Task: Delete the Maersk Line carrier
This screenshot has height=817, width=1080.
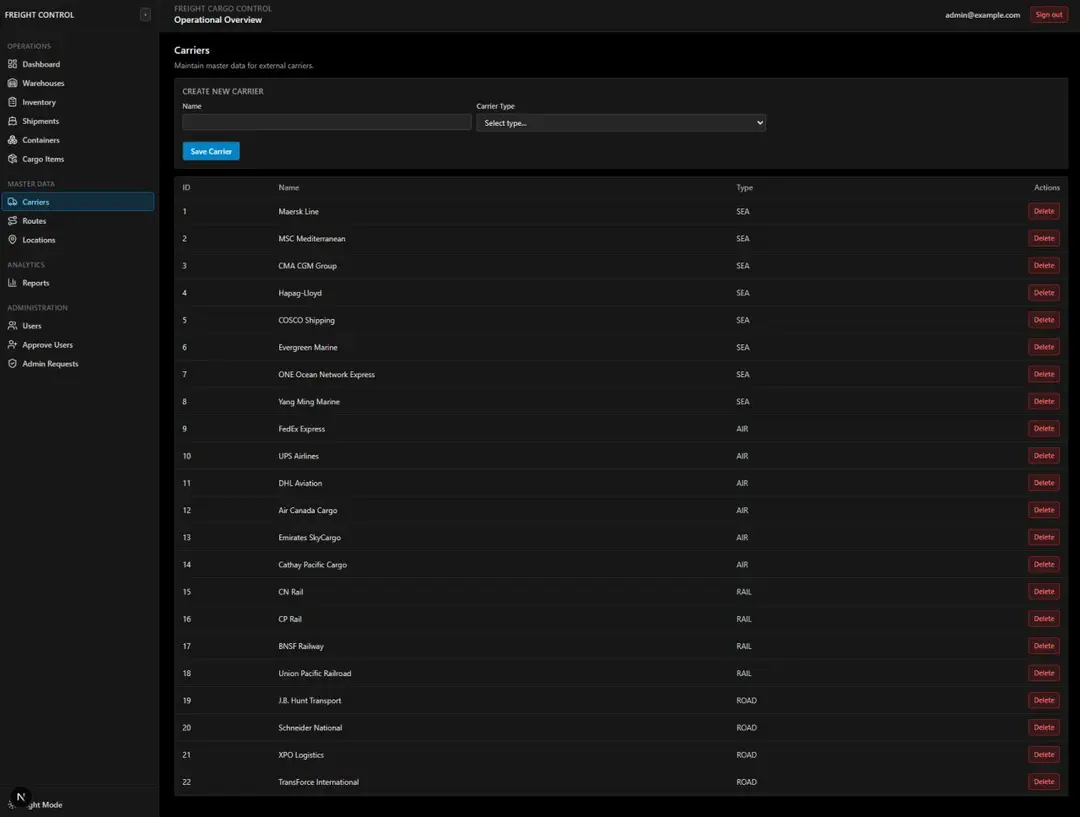Action: 1043,211
